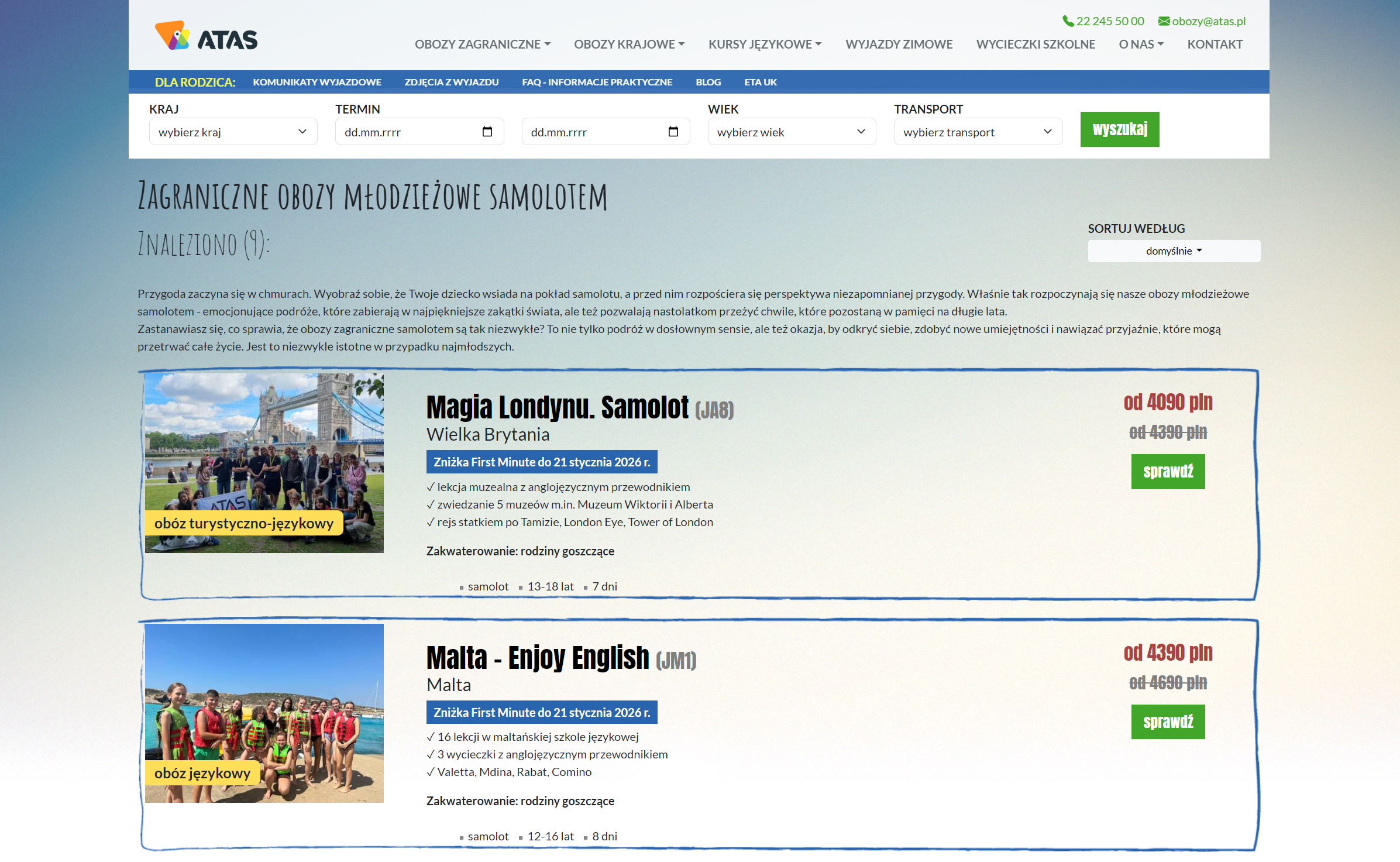Image resolution: width=1400 pixels, height=862 pixels.
Task: Click sprawdź for Magia Londynu offer
Action: [1167, 472]
